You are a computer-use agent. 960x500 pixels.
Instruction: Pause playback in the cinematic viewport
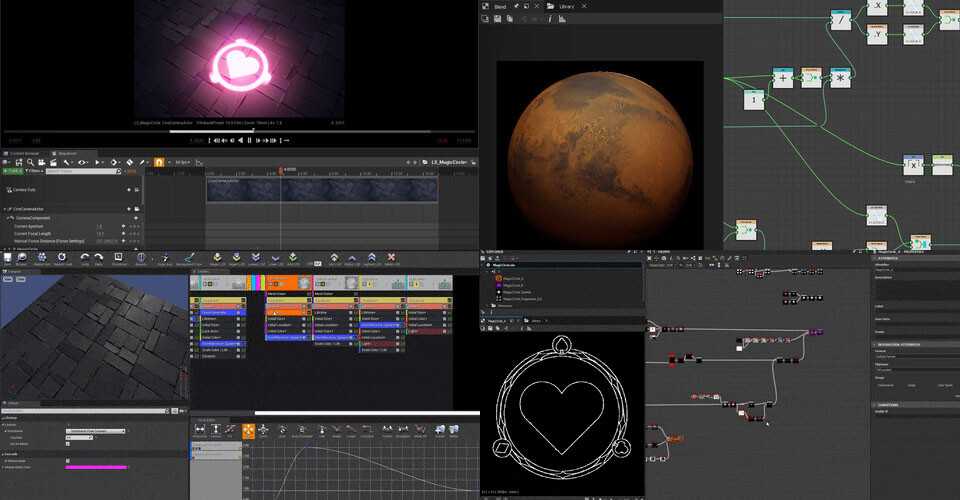point(249,140)
